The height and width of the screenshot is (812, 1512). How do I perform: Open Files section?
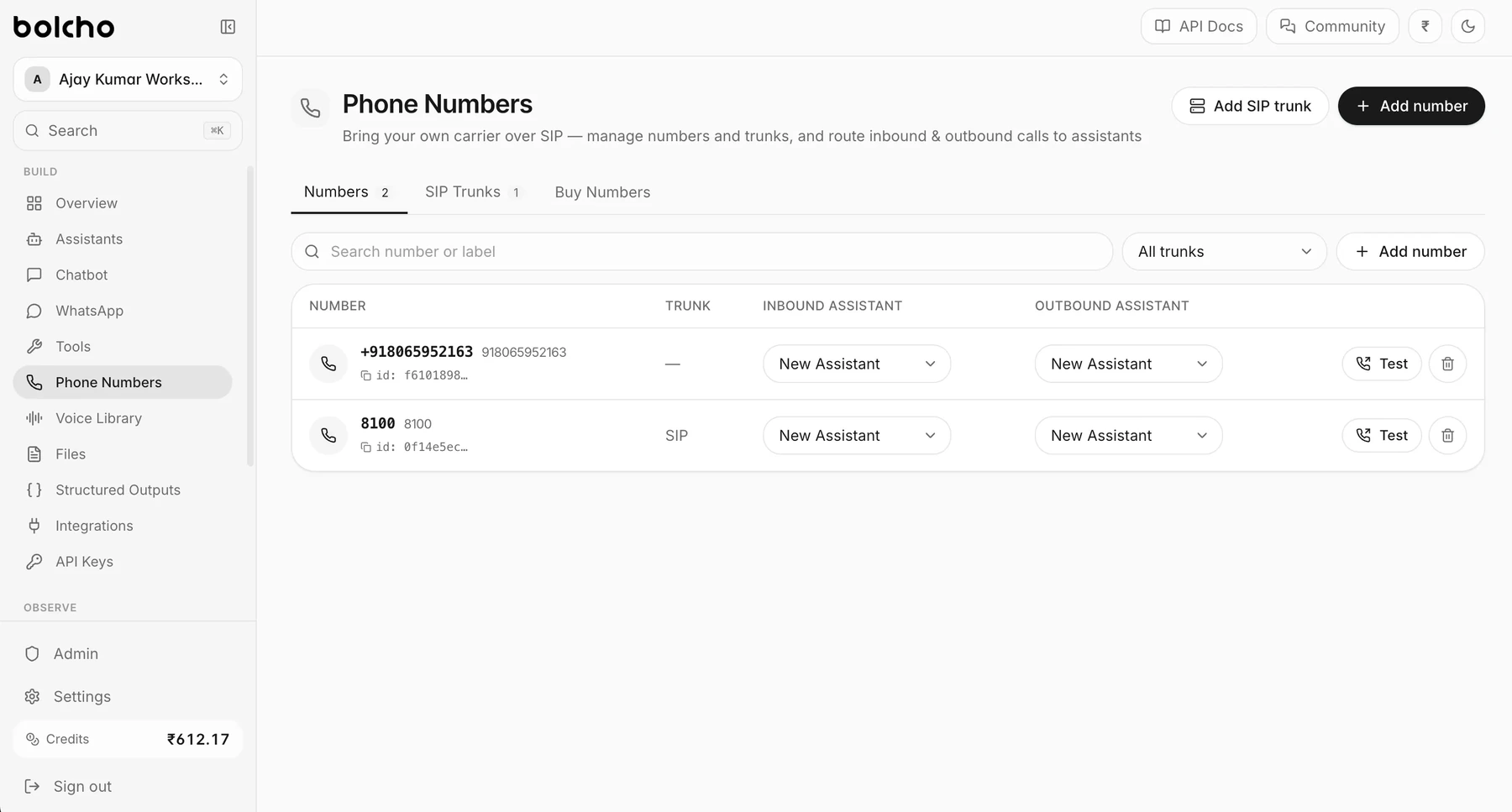coord(123,454)
